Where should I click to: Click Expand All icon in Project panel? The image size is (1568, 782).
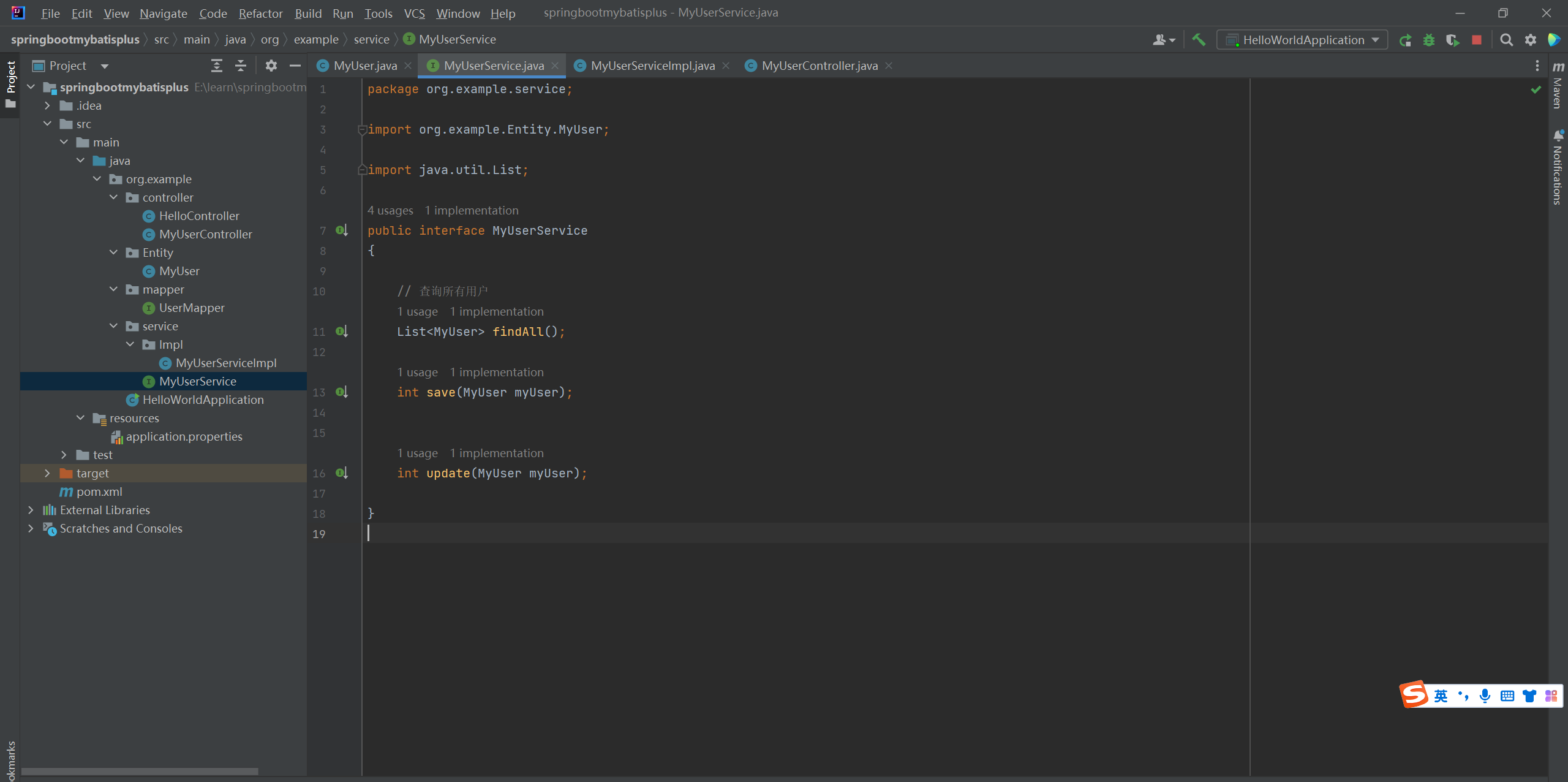216,66
